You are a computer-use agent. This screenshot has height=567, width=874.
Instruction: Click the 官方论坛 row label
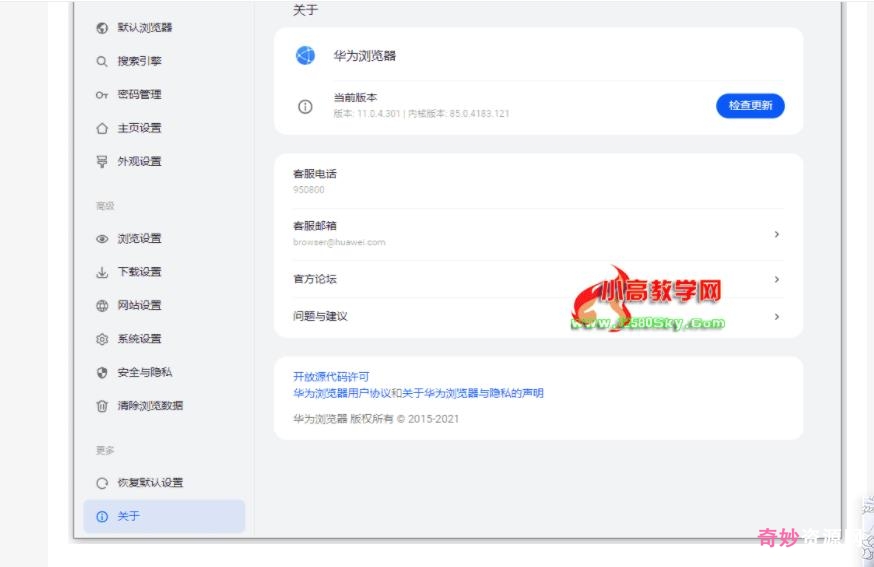315,279
